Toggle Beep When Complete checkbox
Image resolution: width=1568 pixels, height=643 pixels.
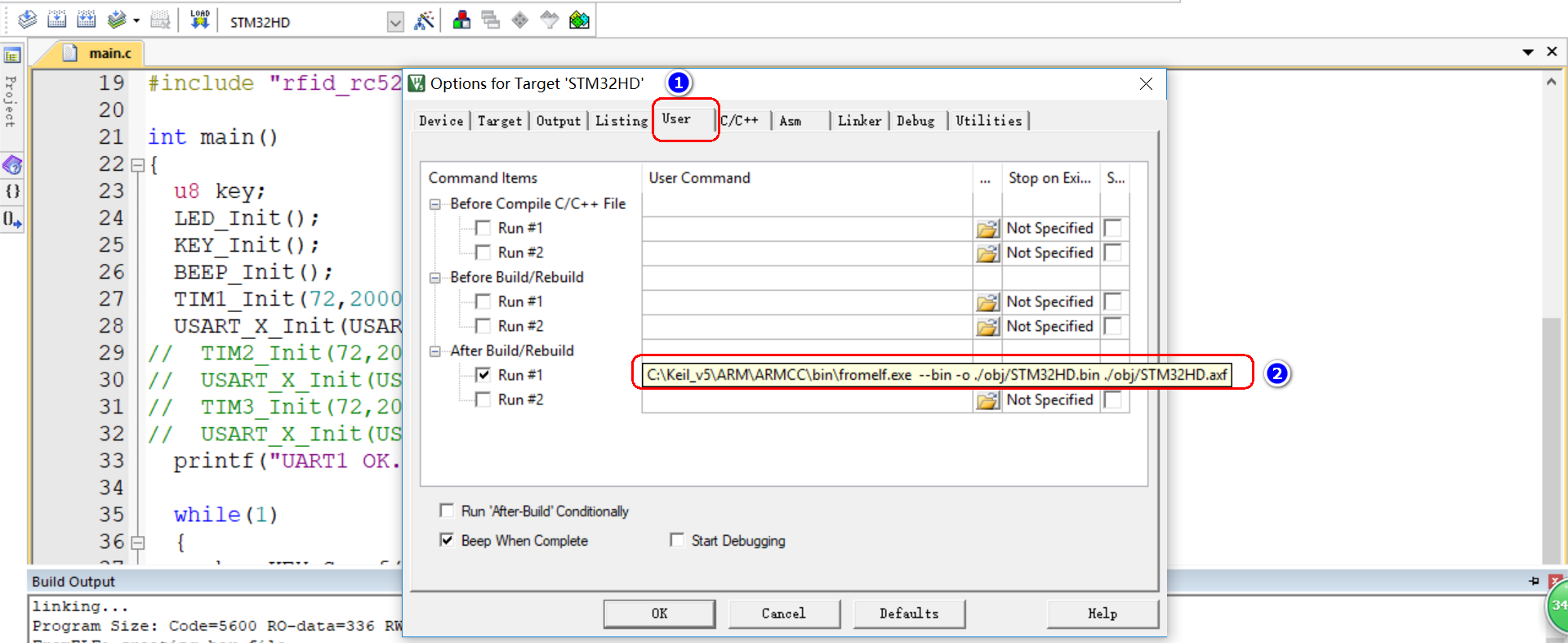coord(447,540)
